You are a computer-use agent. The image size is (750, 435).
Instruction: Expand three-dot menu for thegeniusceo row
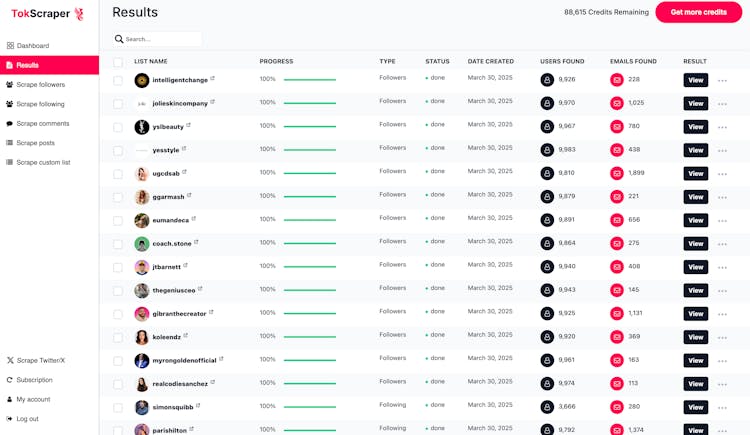[722, 291]
